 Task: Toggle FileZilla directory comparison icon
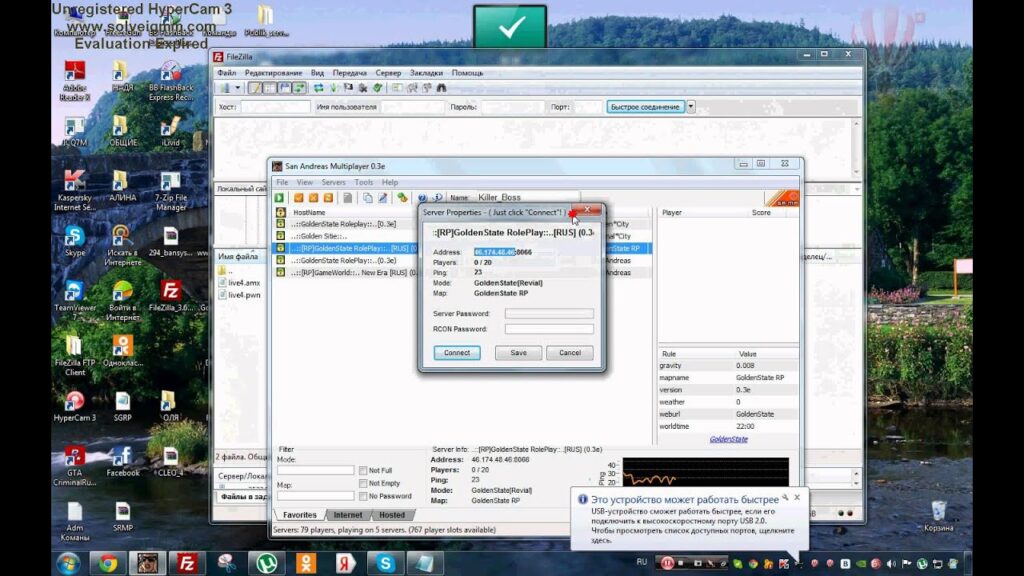tap(412, 88)
